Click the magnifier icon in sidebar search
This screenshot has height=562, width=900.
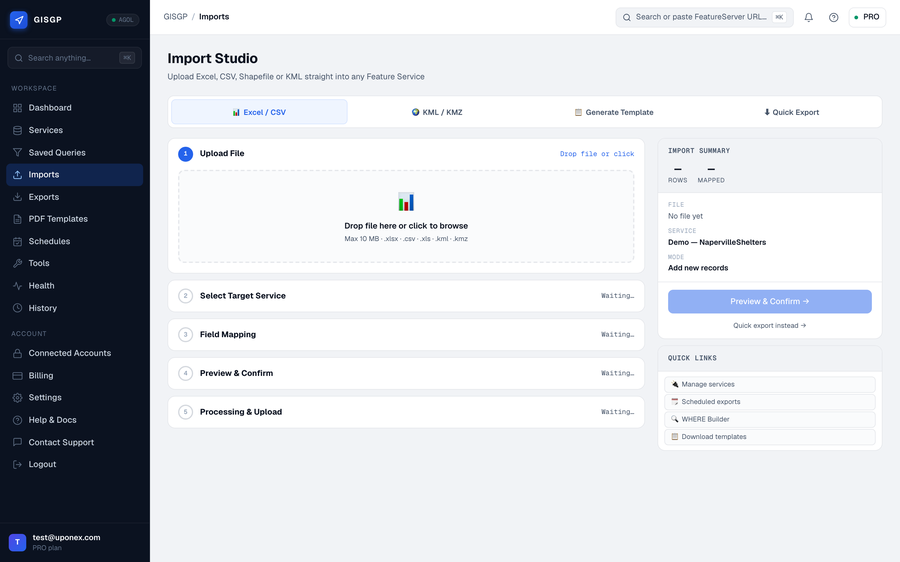(19, 58)
